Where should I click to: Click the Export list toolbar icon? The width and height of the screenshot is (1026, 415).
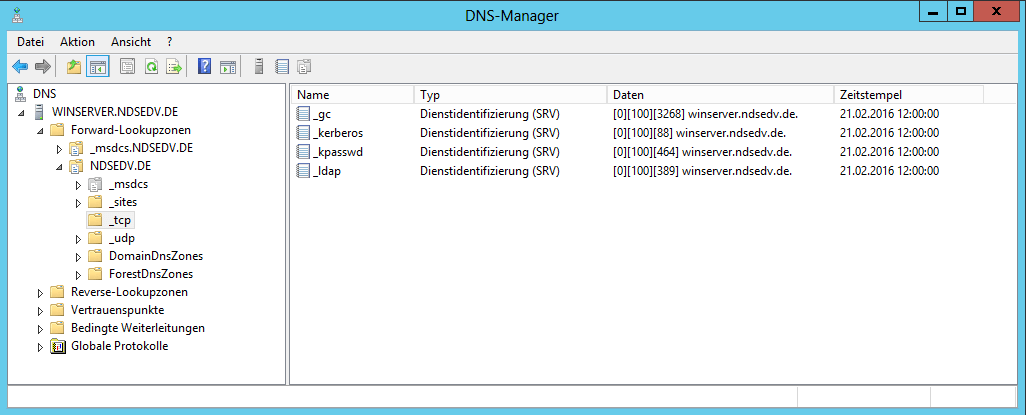coord(174,67)
